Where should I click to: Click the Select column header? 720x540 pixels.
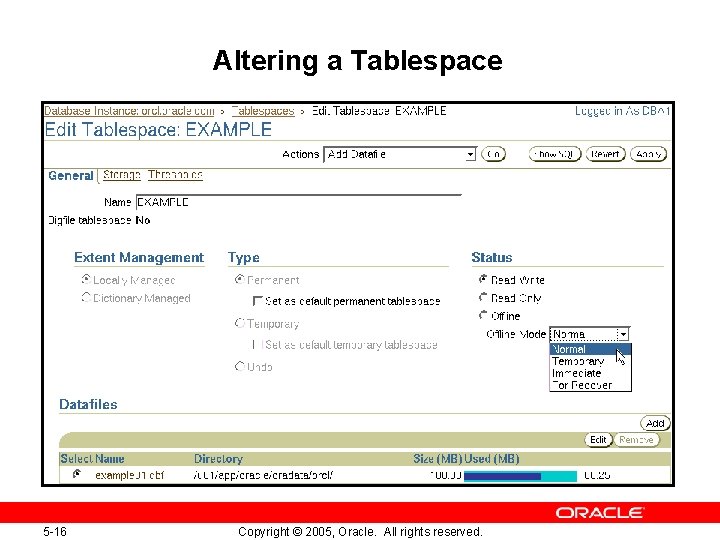pyautogui.click(x=76, y=459)
